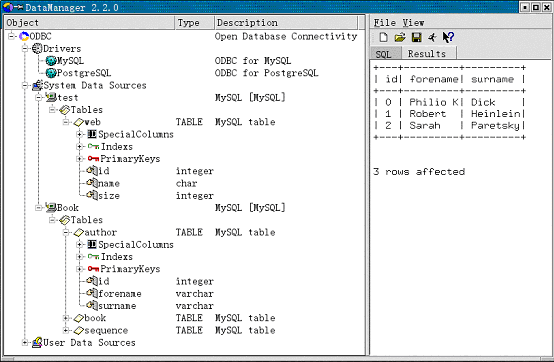Open the View menu
The height and width of the screenshot is (362, 554).
[413, 23]
